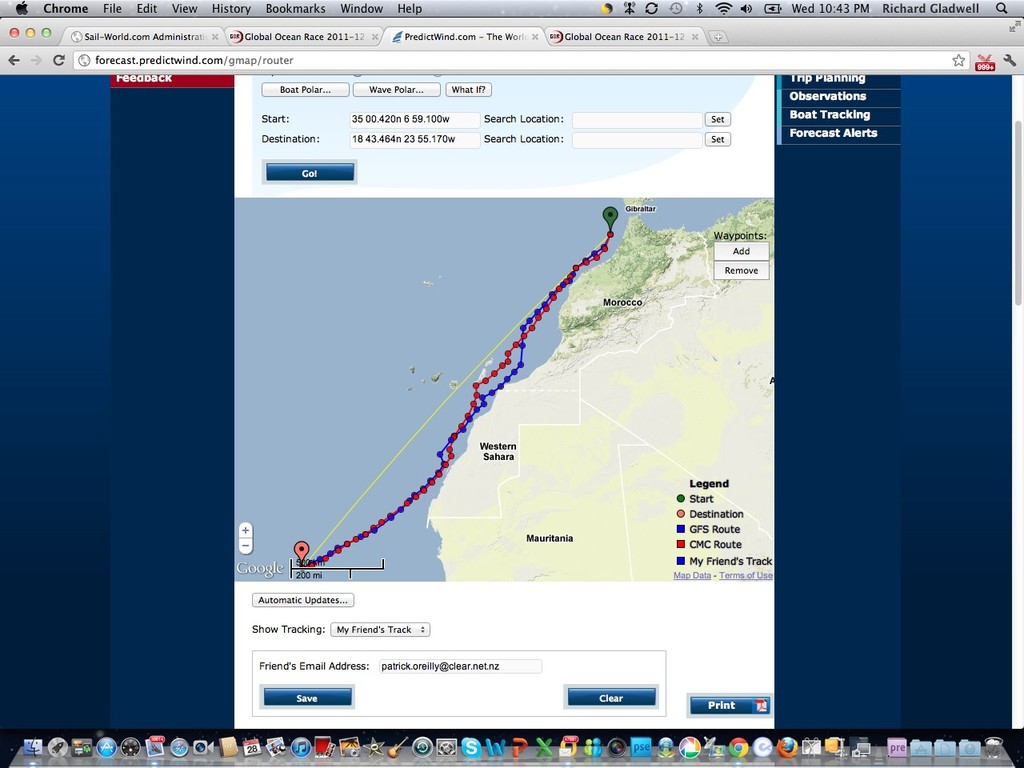The image size is (1024, 768).
Task: Open the Wi-Fi status menu
Action: [x=723, y=8]
